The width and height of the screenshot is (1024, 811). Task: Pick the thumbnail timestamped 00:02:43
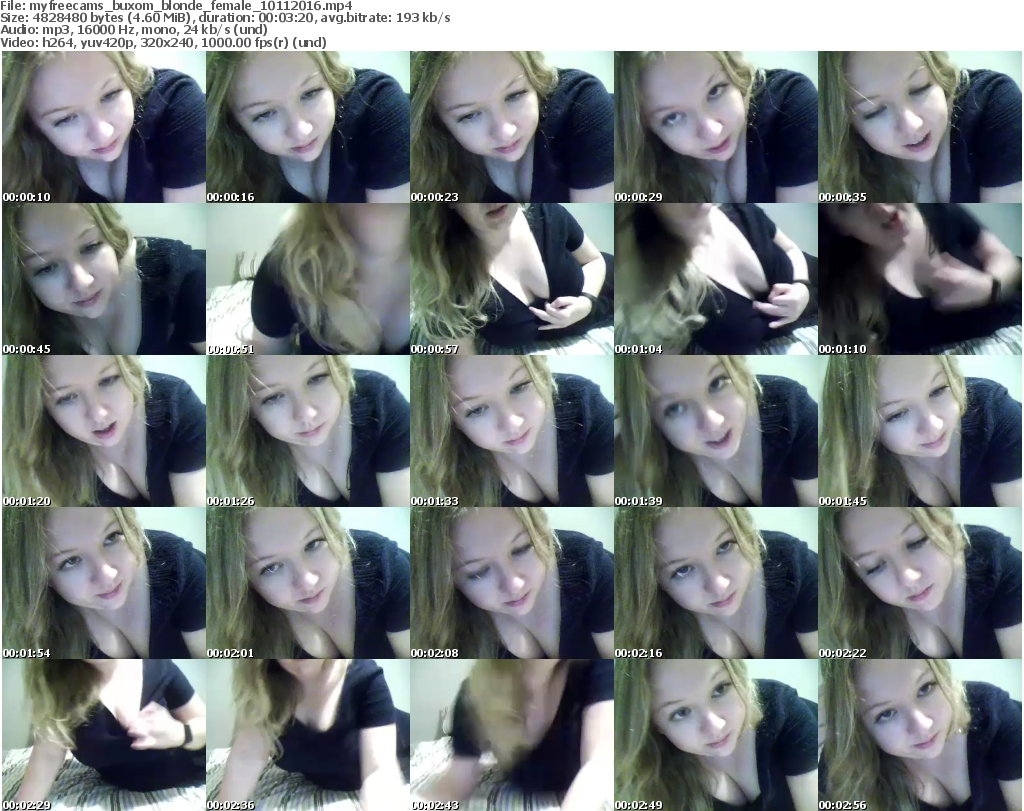[x=511, y=735]
